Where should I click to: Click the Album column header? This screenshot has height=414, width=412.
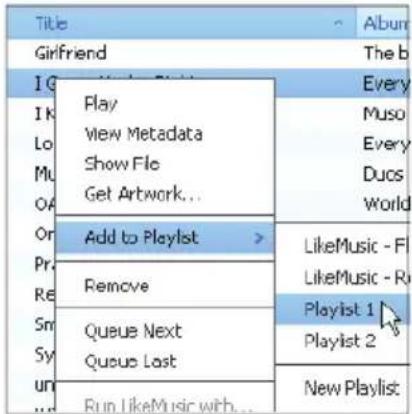(x=383, y=23)
